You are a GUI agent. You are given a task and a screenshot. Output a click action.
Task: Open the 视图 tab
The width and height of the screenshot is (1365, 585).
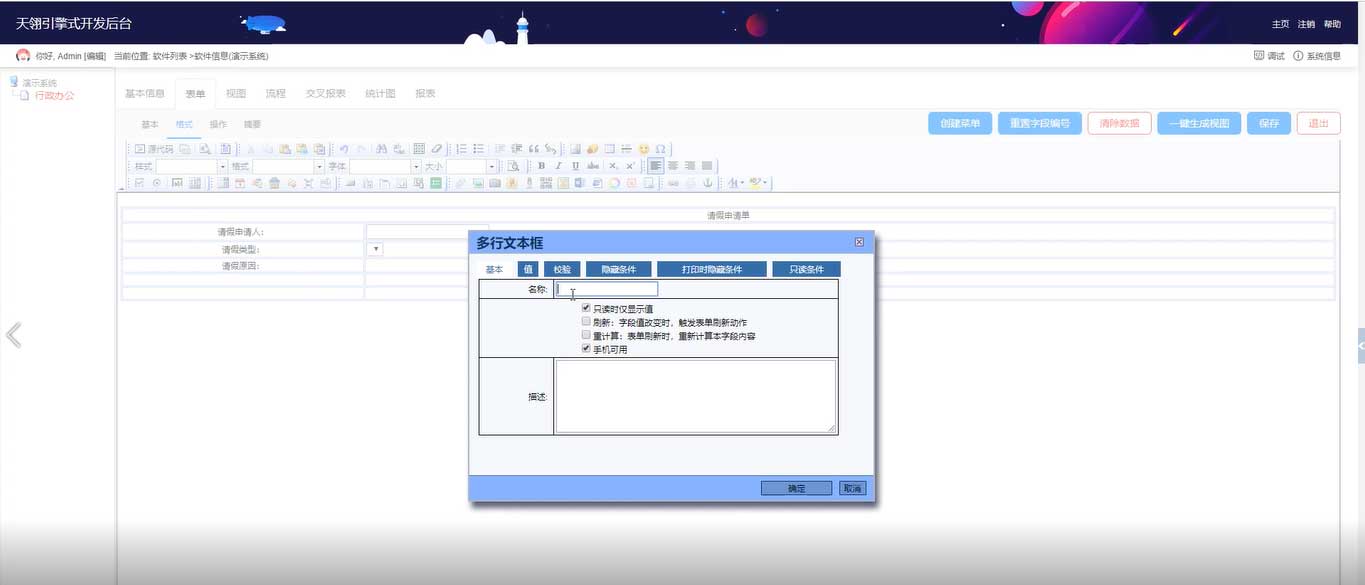pyautogui.click(x=235, y=94)
